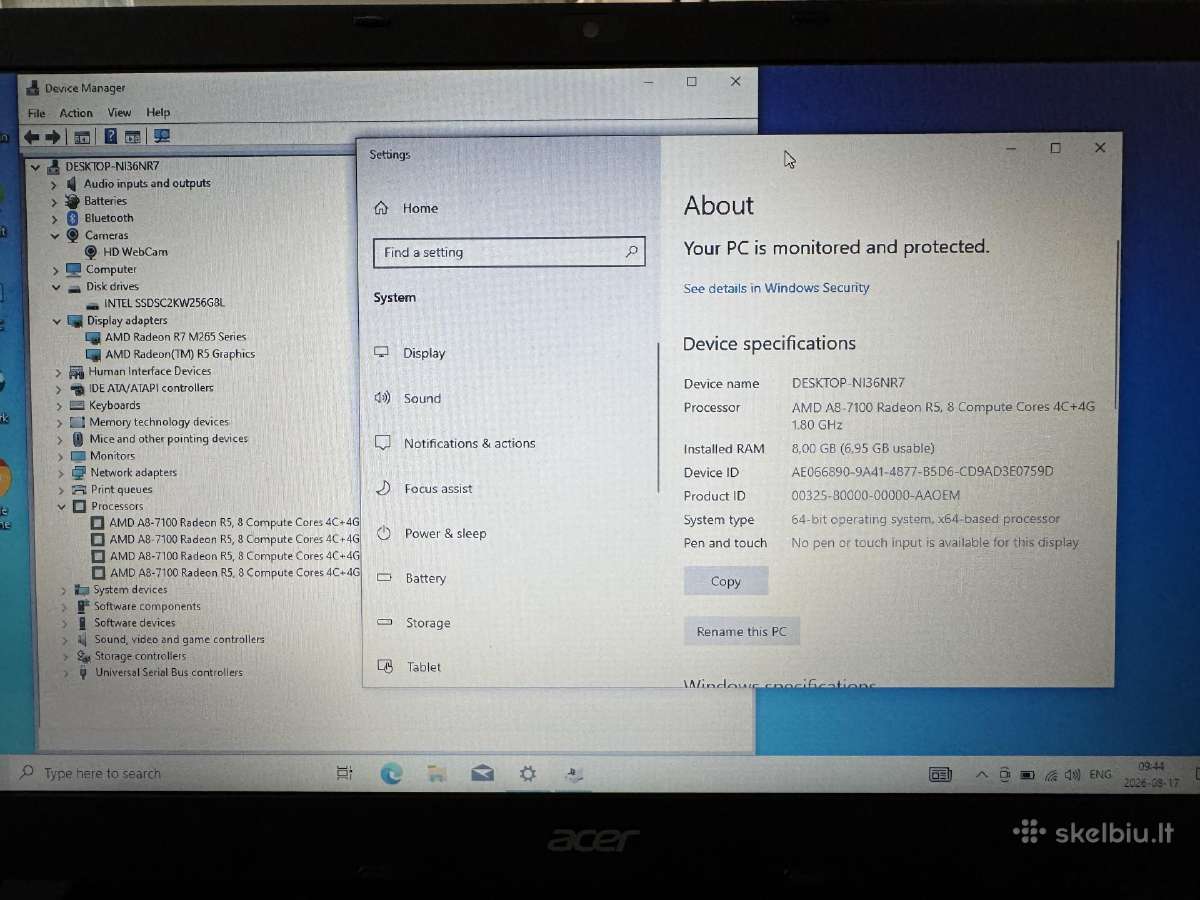Expand Audio inputs and outputs category

(x=54, y=184)
